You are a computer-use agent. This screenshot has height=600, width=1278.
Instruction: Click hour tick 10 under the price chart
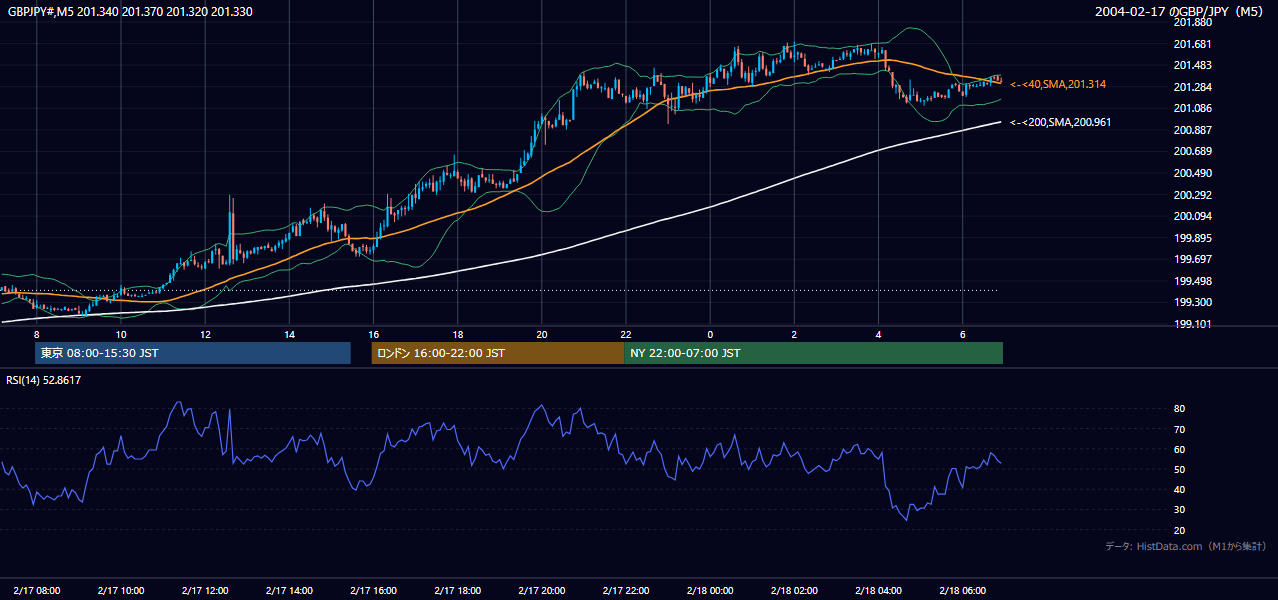[121, 334]
